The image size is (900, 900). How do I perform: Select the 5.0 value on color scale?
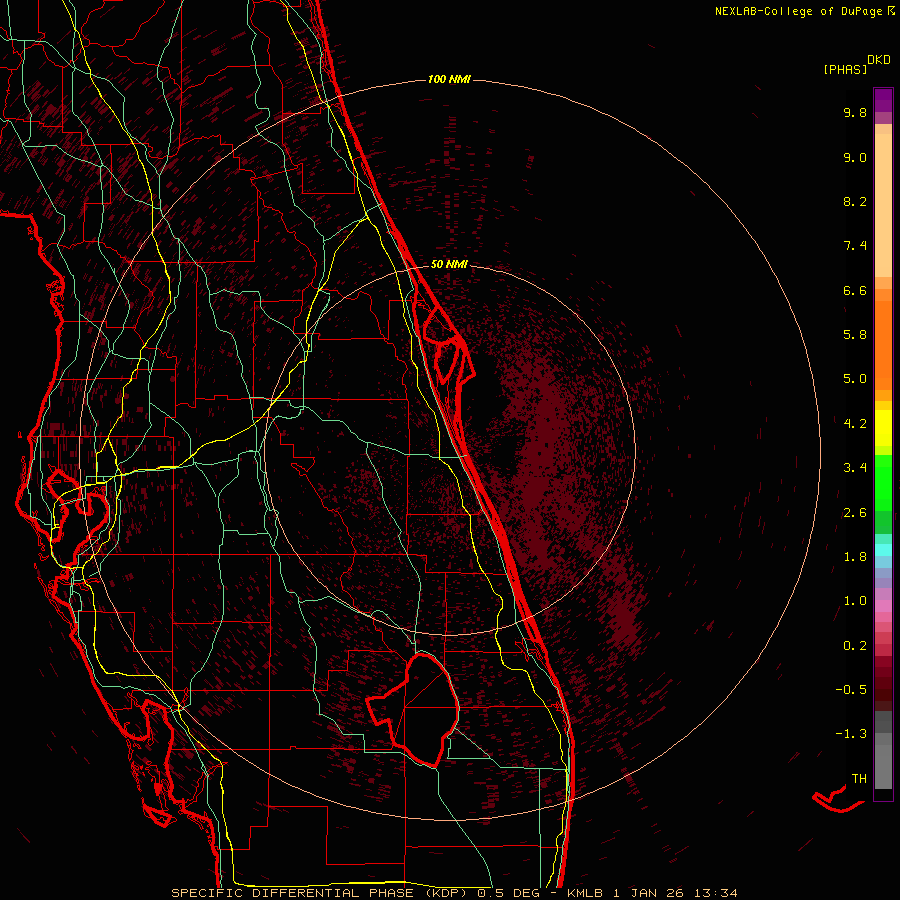pyautogui.click(x=855, y=379)
